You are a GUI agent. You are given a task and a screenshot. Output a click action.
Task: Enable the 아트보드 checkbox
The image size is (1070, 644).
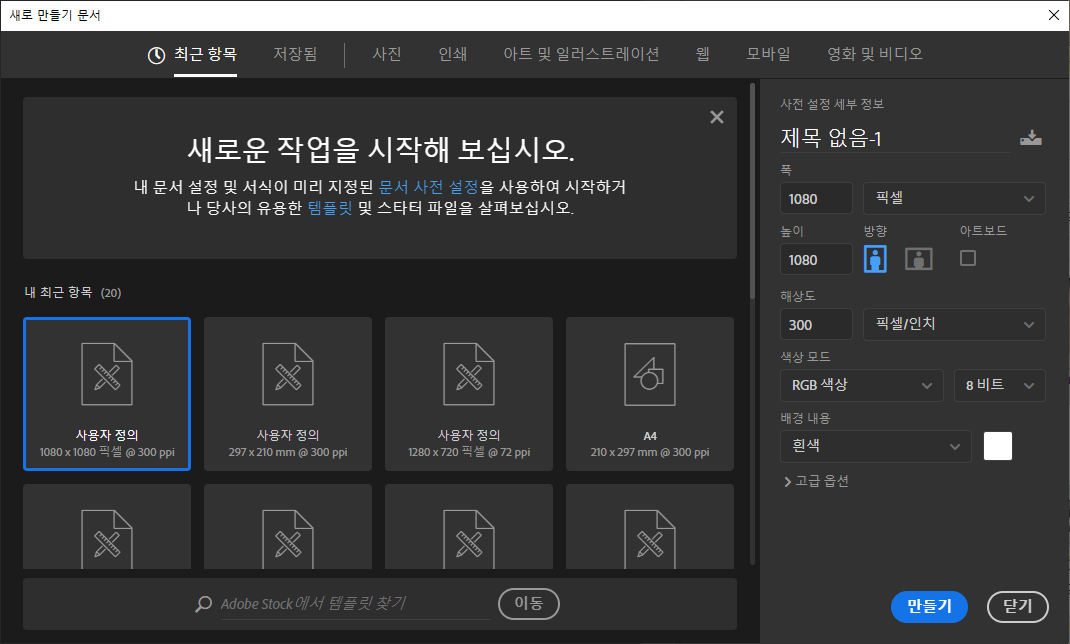(x=967, y=258)
